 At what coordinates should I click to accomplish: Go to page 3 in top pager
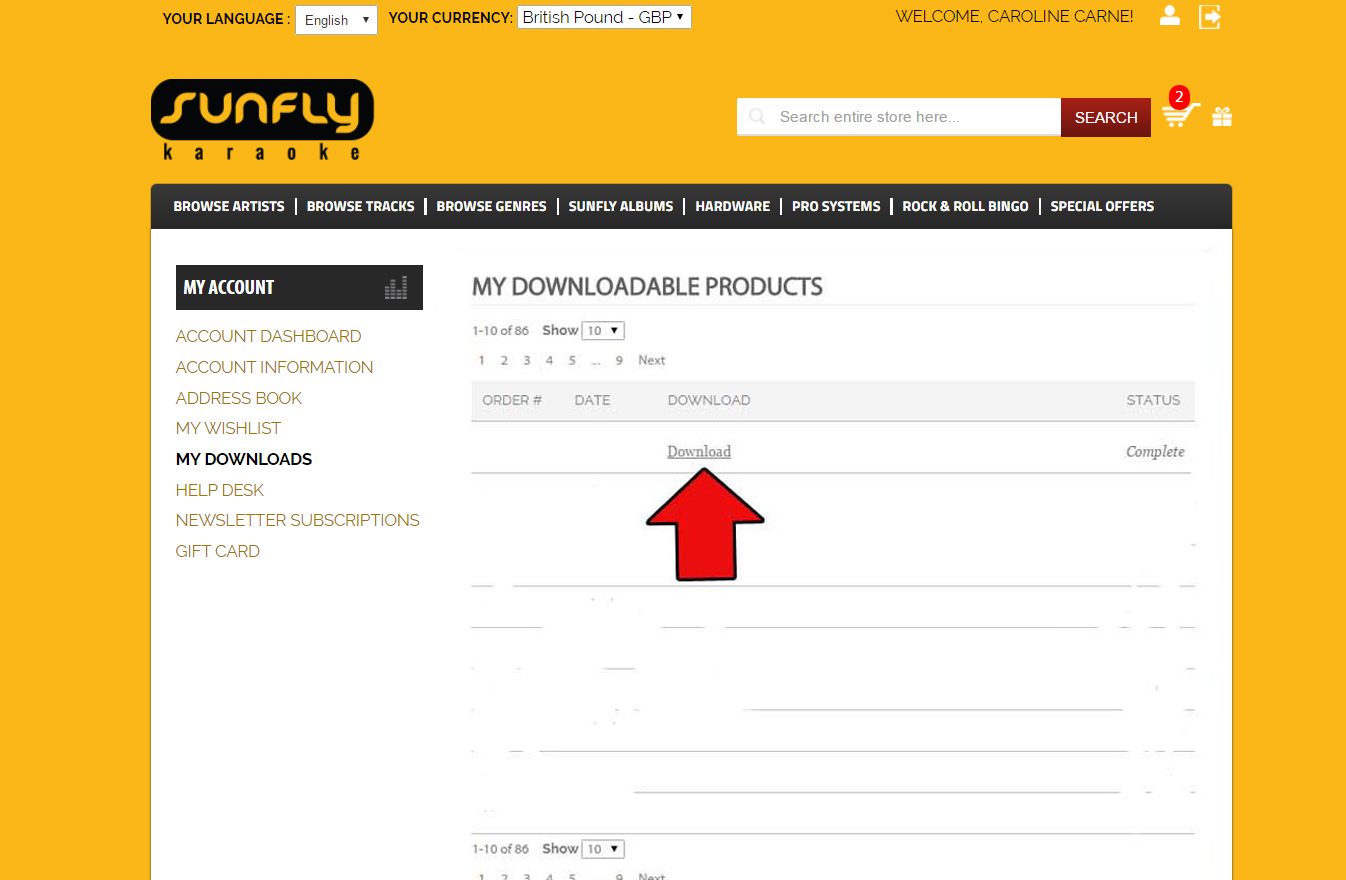(x=527, y=360)
